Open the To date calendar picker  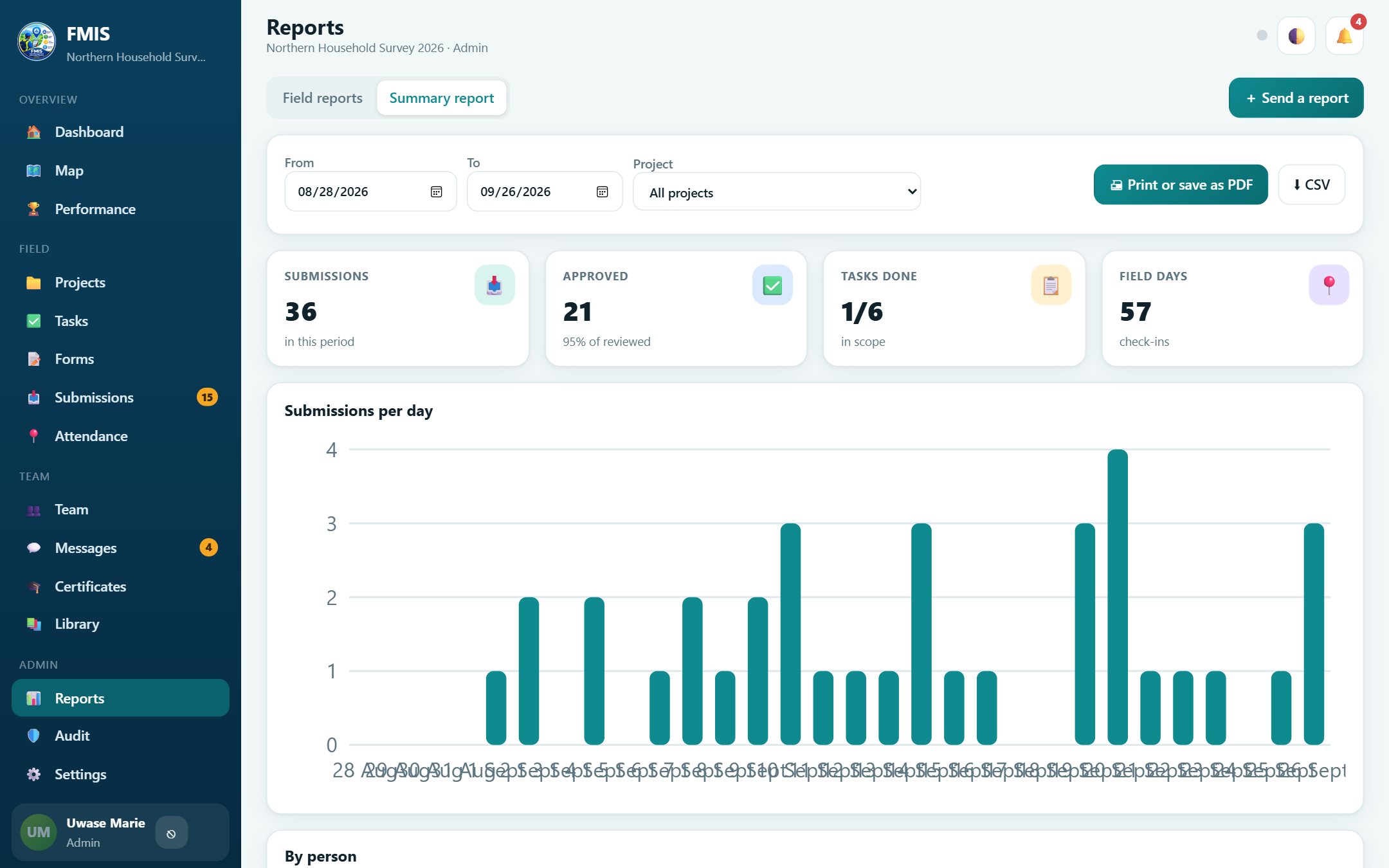pos(602,192)
